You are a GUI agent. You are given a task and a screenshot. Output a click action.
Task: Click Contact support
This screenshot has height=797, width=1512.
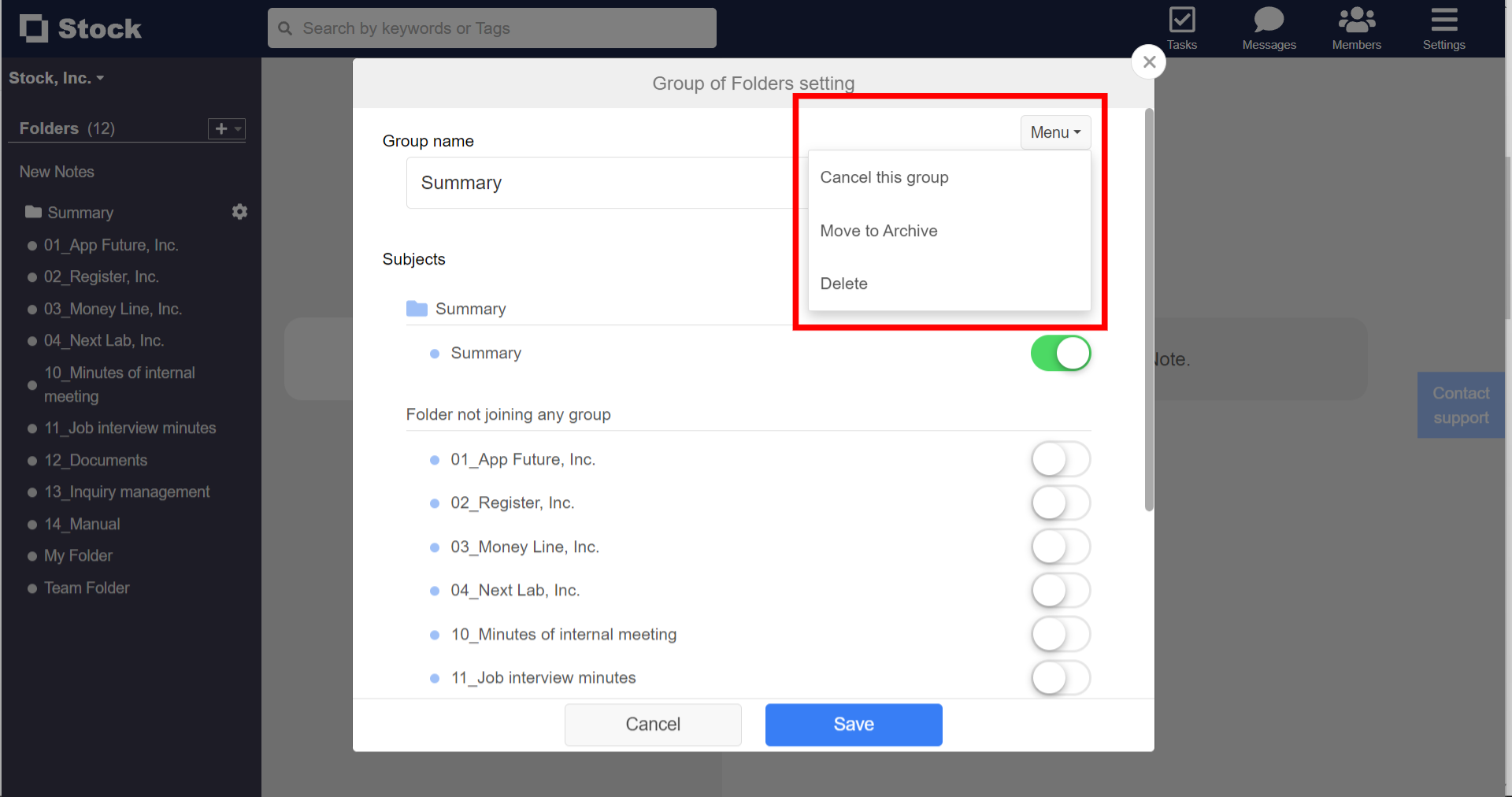click(x=1461, y=404)
